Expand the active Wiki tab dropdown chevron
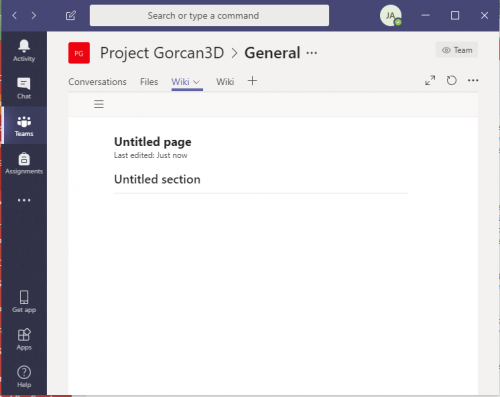500x397 pixels. [x=197, y=82]
